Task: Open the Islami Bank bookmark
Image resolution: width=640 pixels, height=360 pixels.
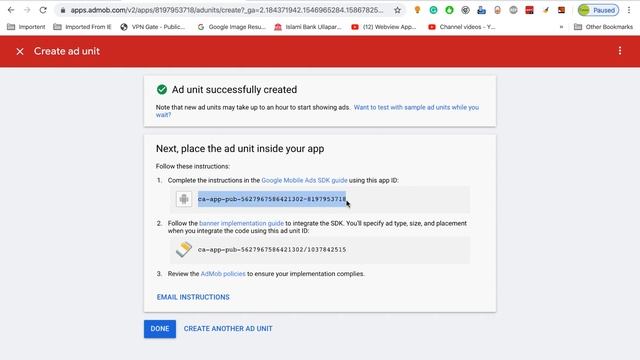Action: [x=308, y=27]
